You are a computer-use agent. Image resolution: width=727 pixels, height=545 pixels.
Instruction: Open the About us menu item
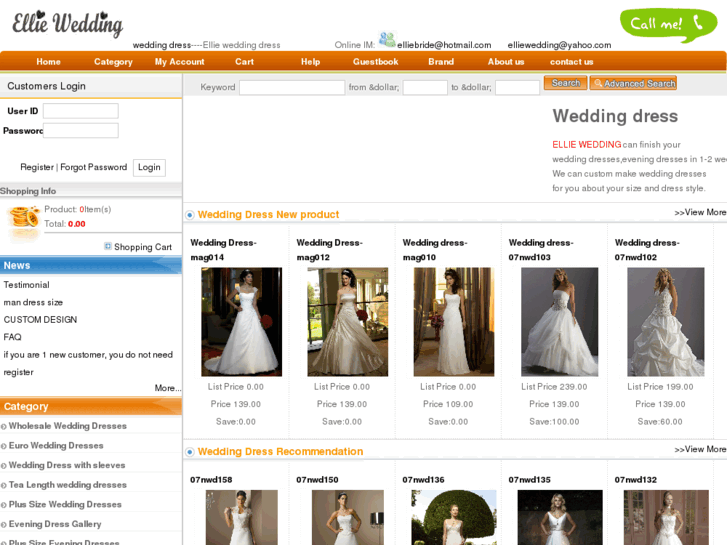coord(506,62)
